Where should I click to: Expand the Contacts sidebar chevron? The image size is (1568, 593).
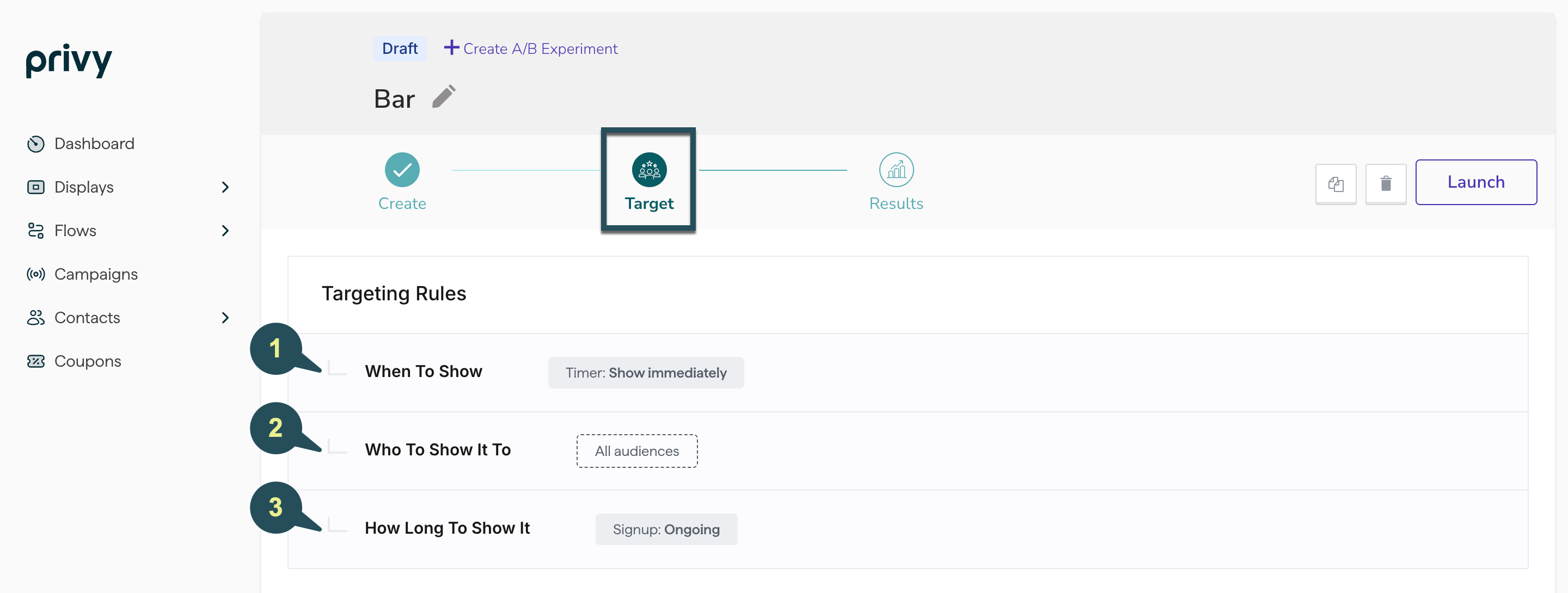click(x=225, y=318)
